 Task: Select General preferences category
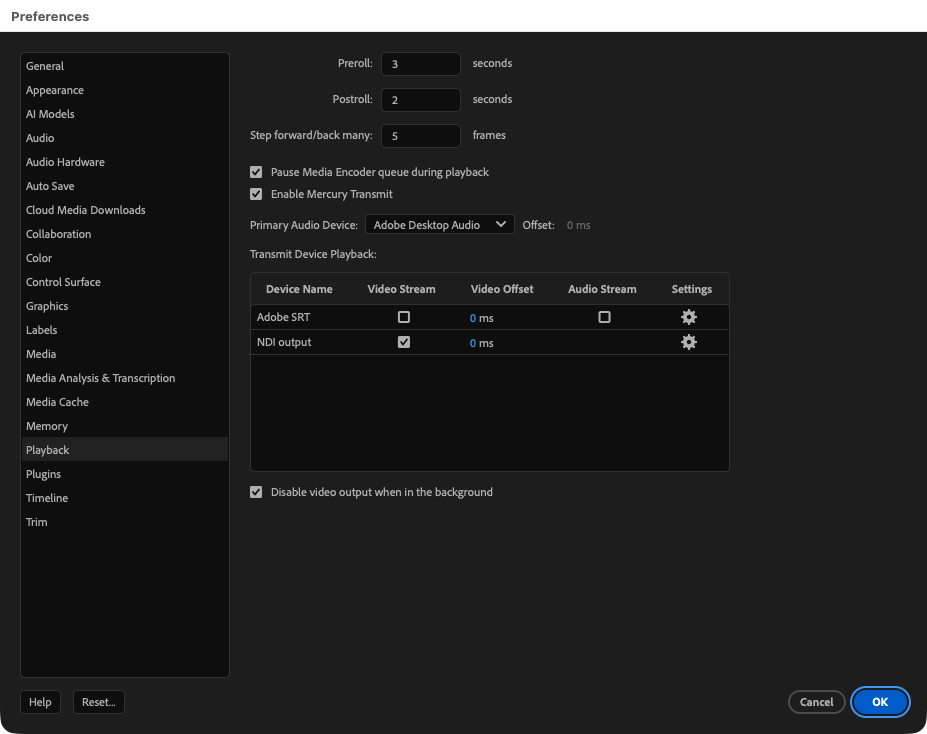[125, 66]
